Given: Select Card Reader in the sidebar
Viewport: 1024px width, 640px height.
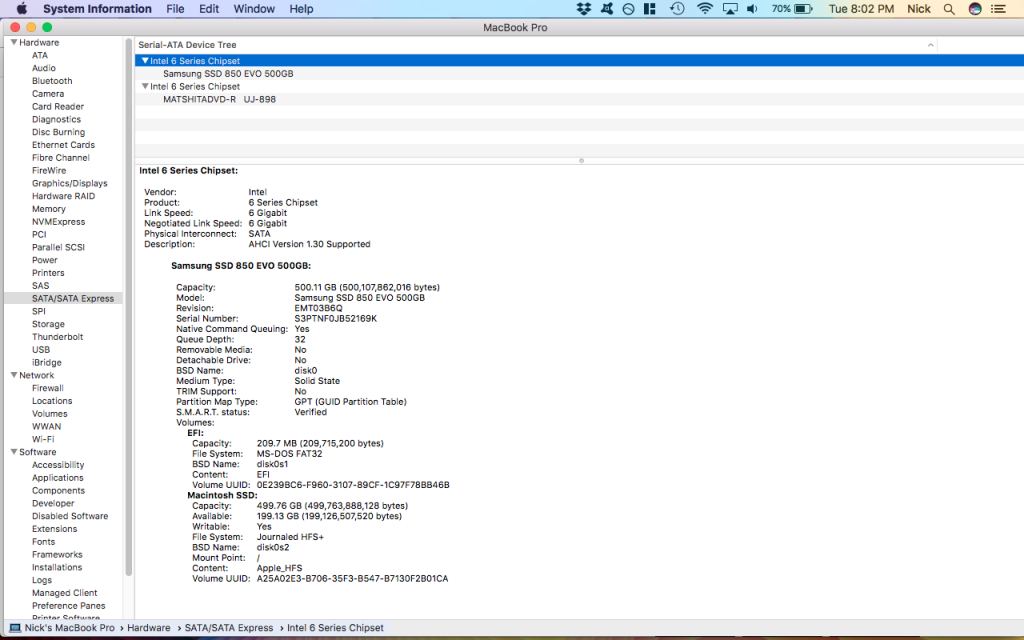Looking at the screenshot, I should pos(58,106).
